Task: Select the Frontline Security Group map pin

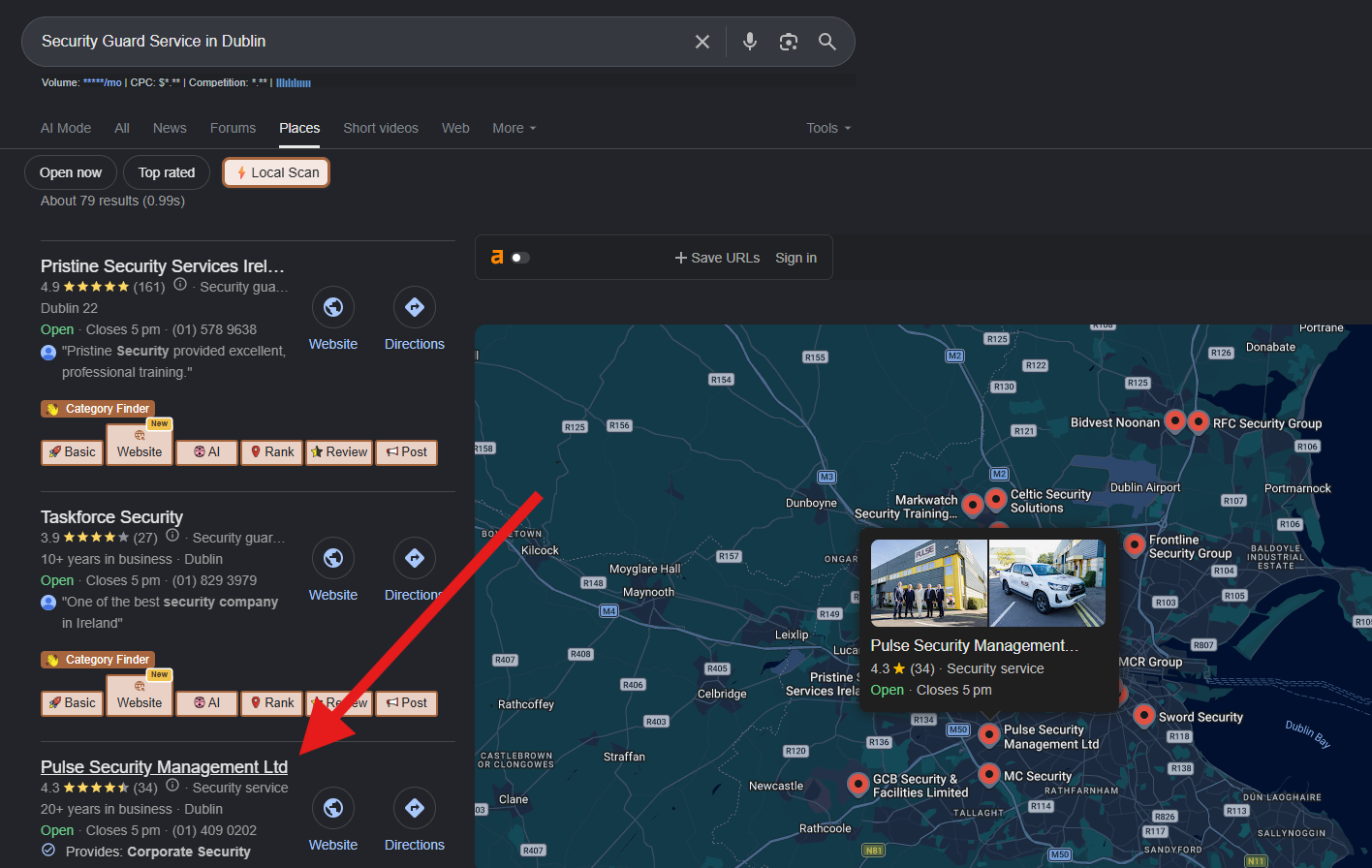Action: coord(1135,544)
